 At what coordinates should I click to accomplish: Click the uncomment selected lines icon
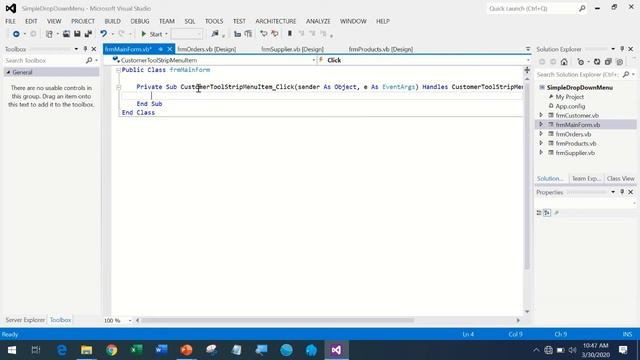[275, 34]
